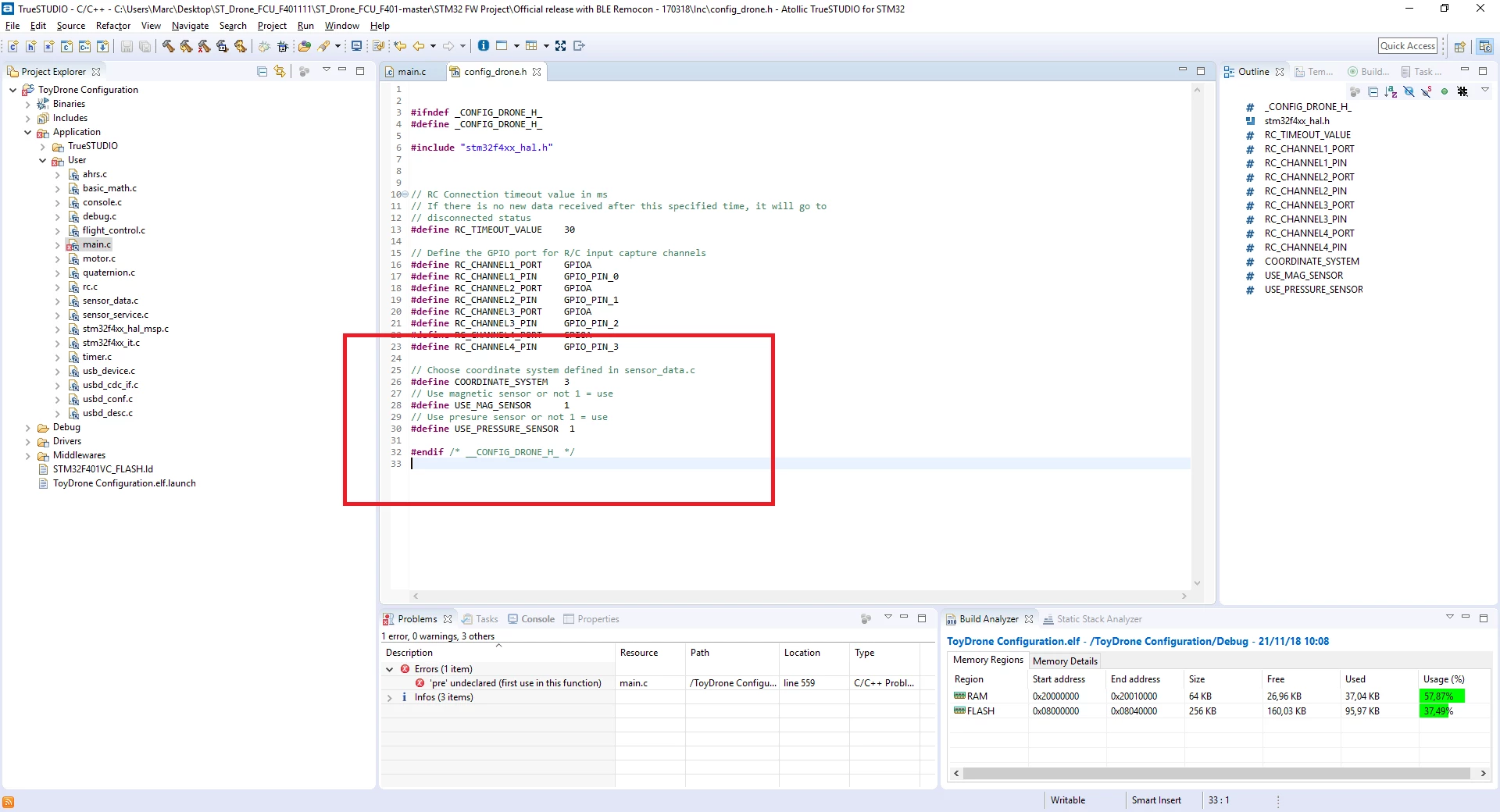Select the 'pre' undeclared error row

[658, 683]
